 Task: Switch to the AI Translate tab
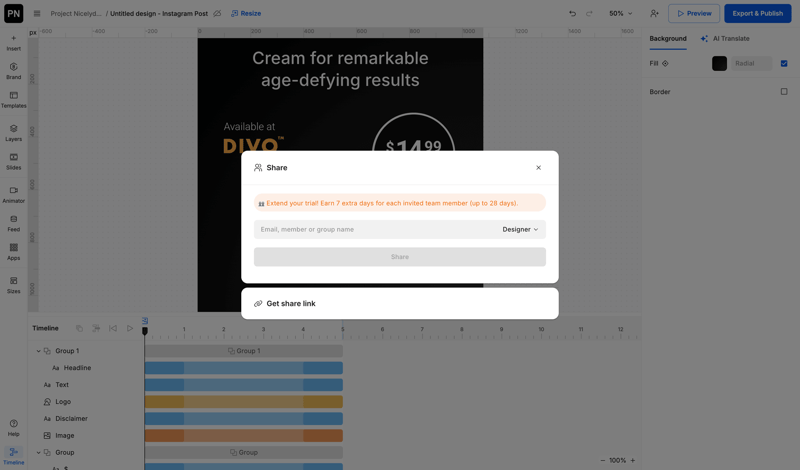[x=725, y=39]
